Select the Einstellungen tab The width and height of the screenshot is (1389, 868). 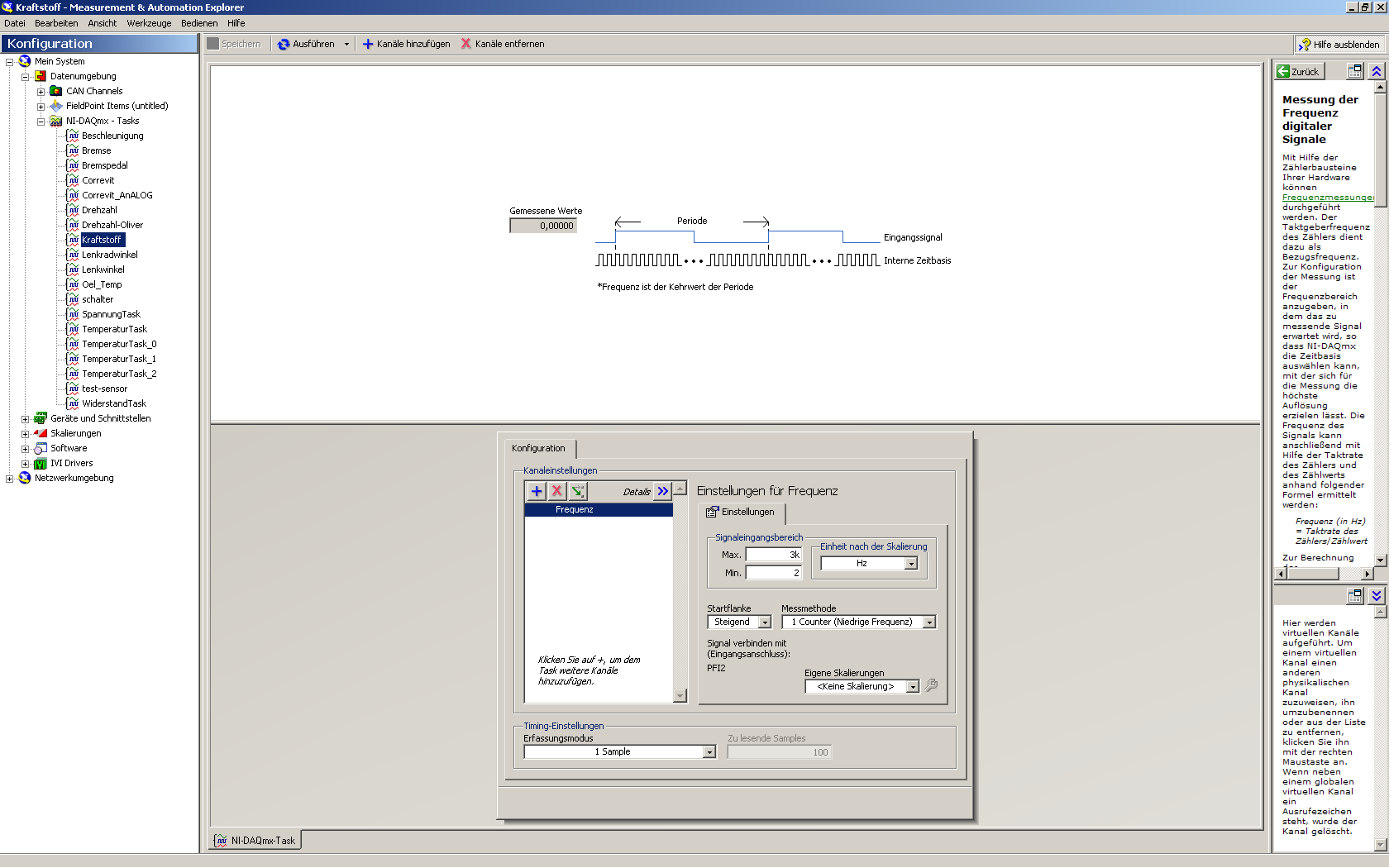[x=741, y=513]
